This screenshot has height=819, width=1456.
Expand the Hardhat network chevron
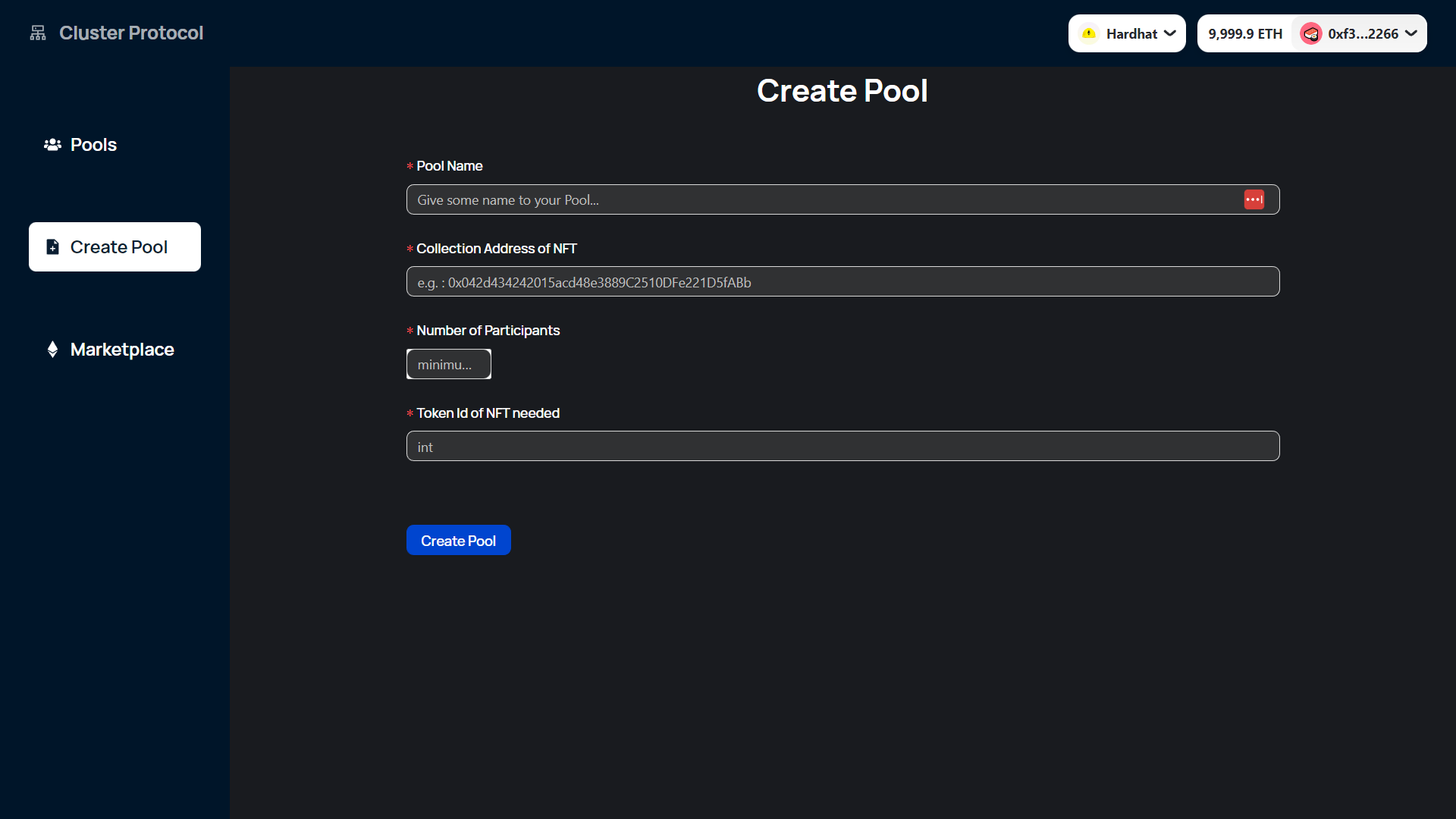tap(1170, 33)
